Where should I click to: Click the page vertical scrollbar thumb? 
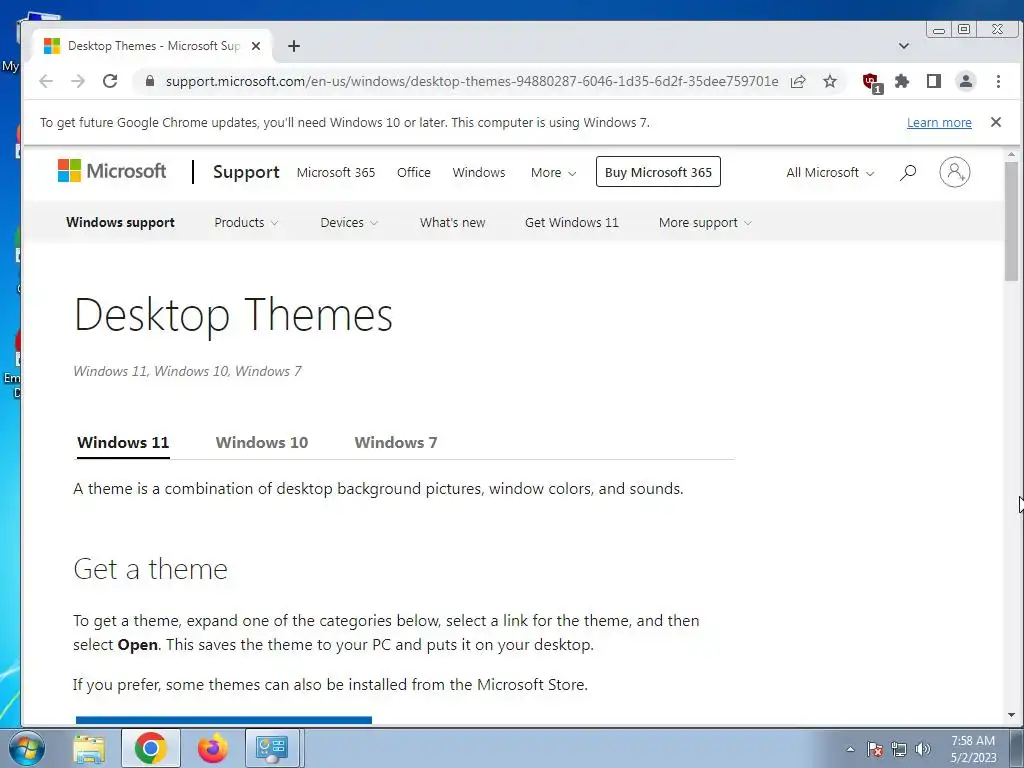coord(1012,221)
